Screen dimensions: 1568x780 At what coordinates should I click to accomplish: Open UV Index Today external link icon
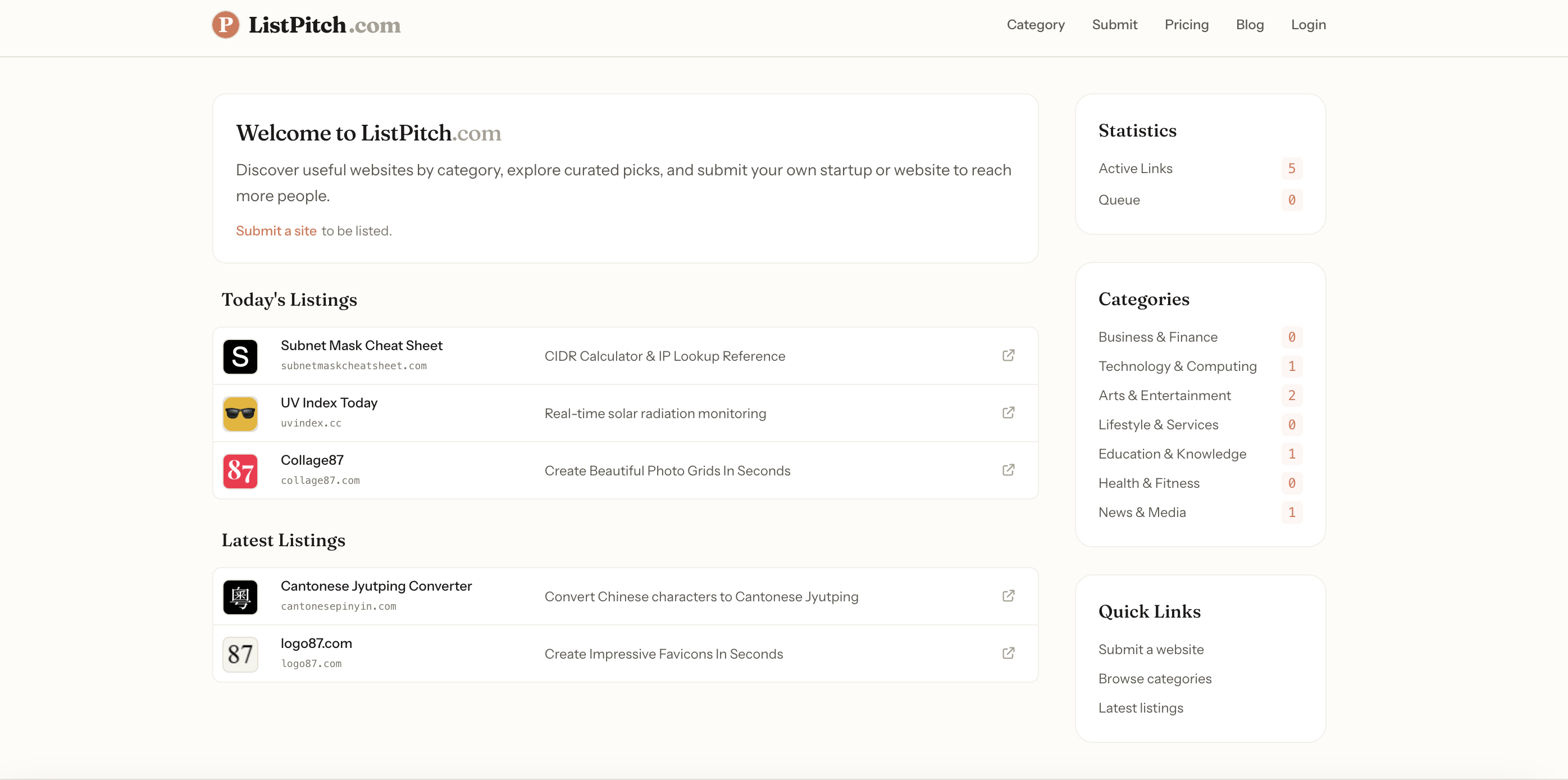1008,413
